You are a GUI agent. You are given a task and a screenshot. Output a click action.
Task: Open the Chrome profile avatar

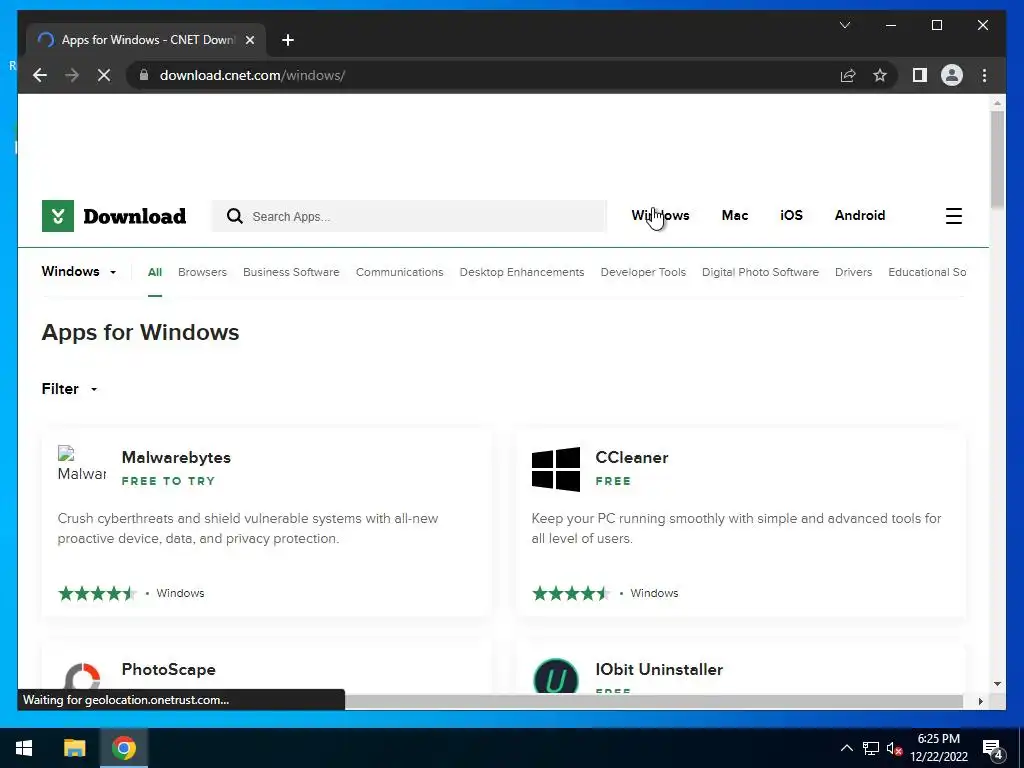952,75
